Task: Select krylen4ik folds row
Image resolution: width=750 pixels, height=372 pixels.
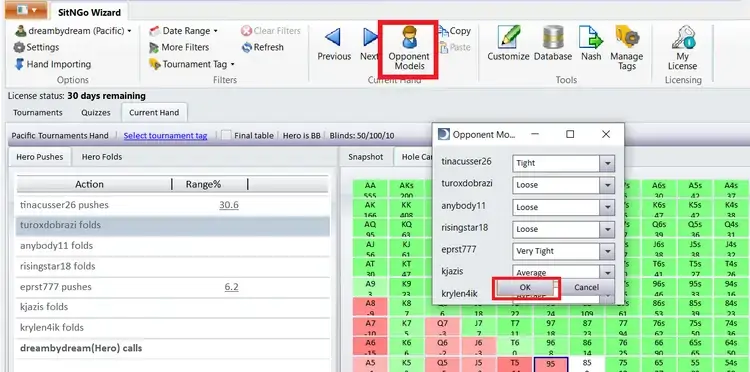Action: pyautogui.click(x=173, y=328)
